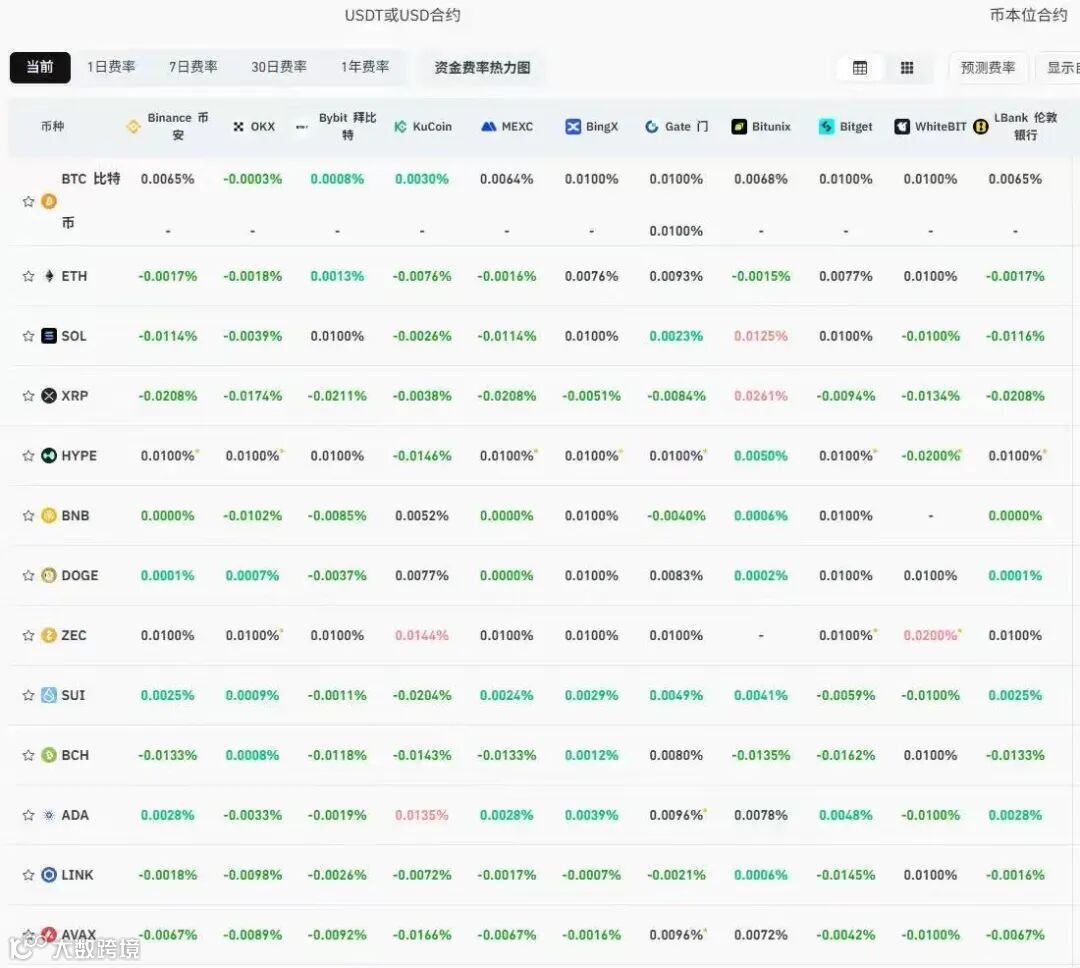Open 资金费率热力图 heatmap
The width and height of the screenshot is (1080, 968).
pyautogui.click(x=482, y=68)
